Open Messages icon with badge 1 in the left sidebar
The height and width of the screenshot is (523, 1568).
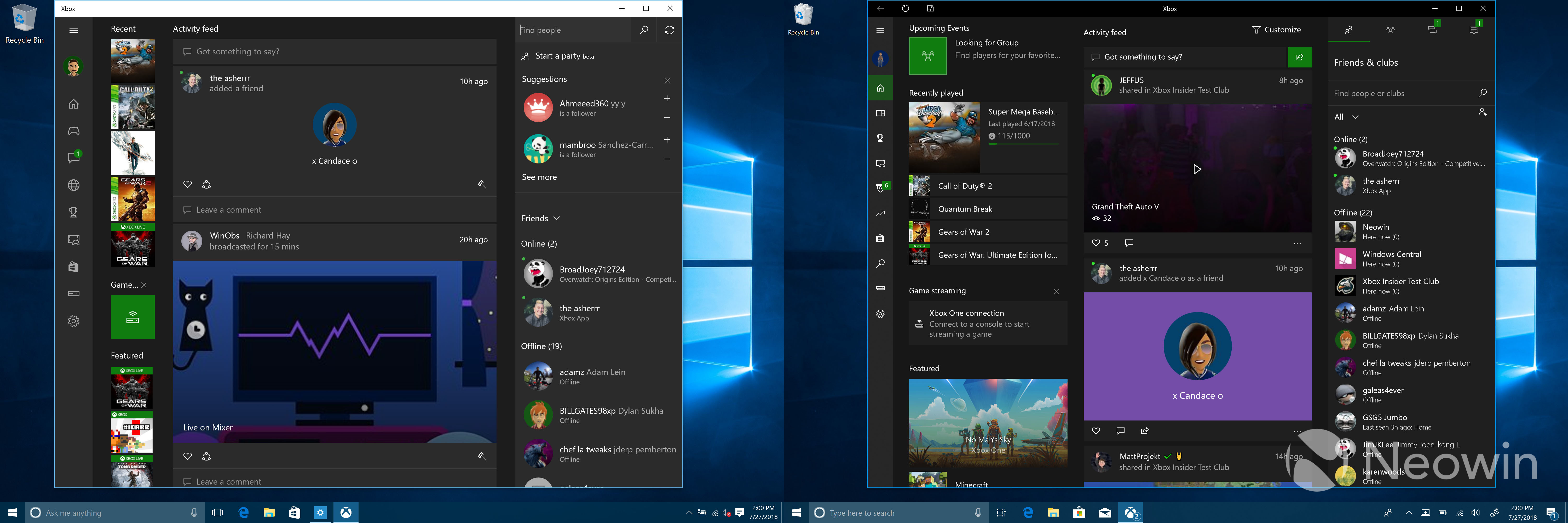(74, 158)
